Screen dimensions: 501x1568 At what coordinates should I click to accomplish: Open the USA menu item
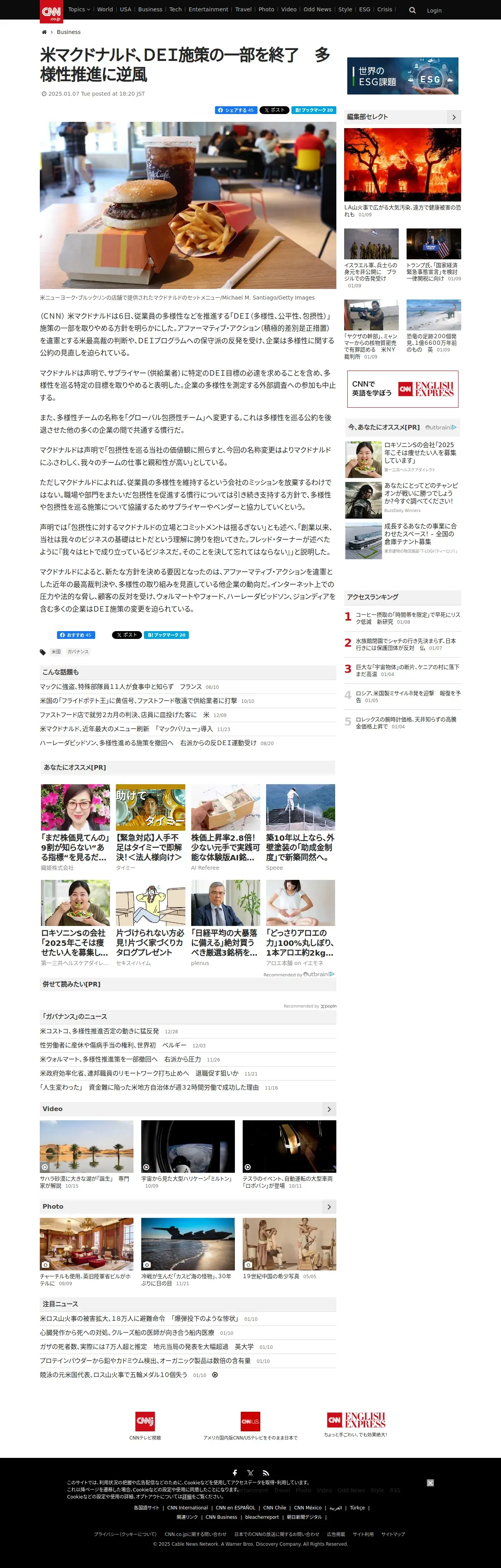125,10
